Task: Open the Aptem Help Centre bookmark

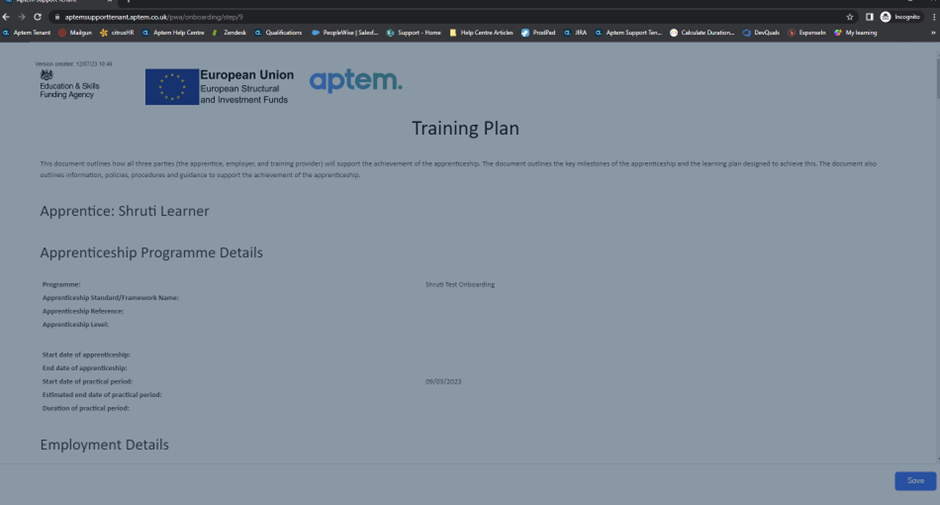Action: click(x=173, y=33)
